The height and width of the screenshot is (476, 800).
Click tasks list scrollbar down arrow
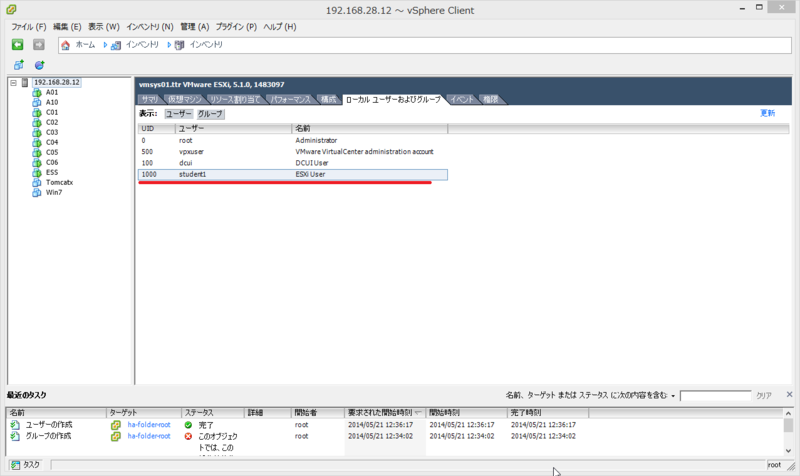788,451
